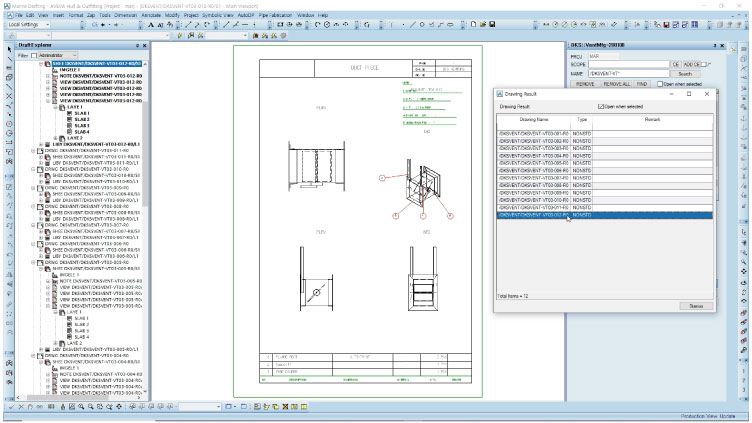This screenshot has height=423, width=752.
Task: Click the Dismiss button in Drawing Result dialog
Action: point(696,306)
